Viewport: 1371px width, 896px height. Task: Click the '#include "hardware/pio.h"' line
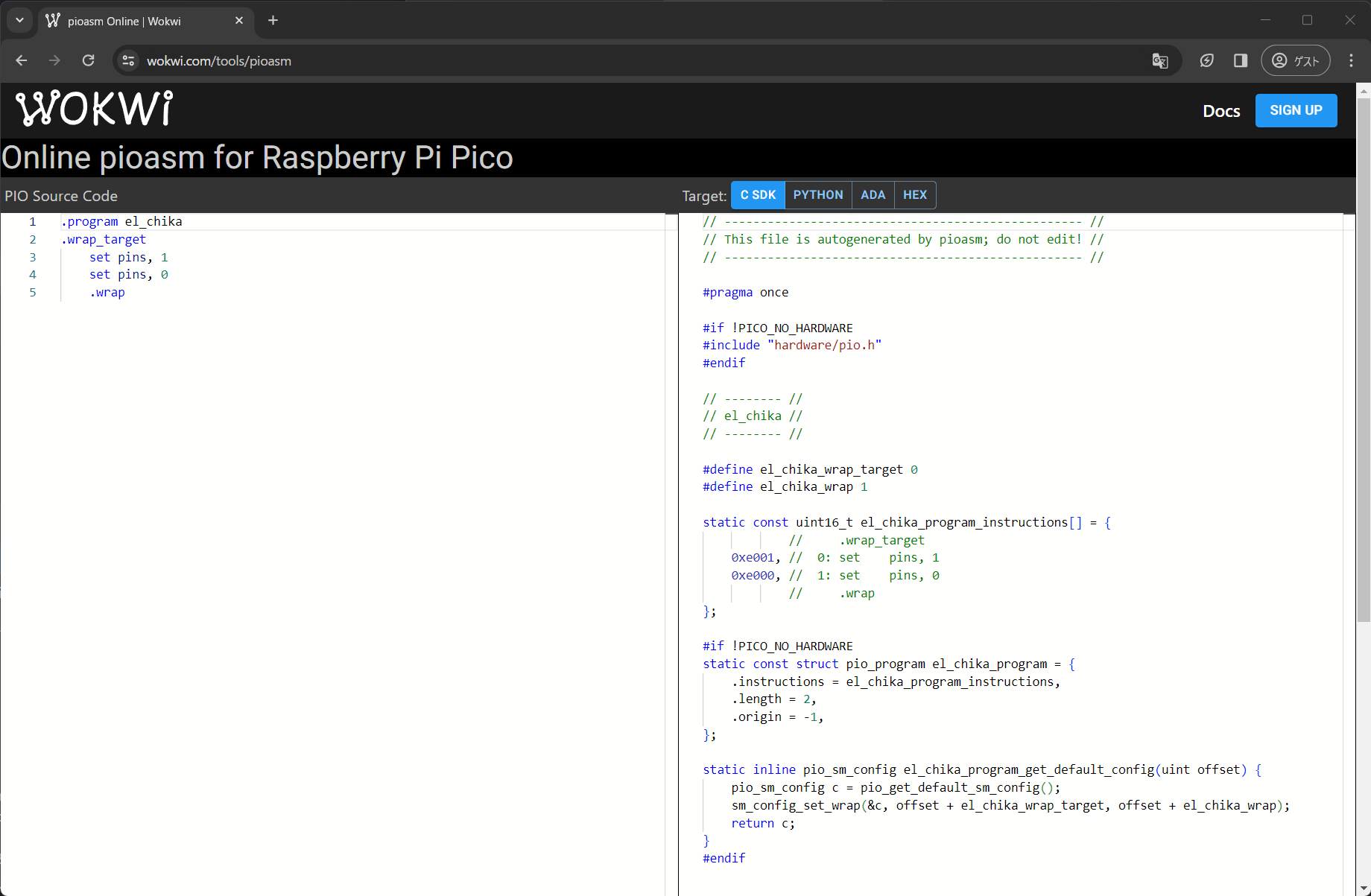[x=792, y=345]
